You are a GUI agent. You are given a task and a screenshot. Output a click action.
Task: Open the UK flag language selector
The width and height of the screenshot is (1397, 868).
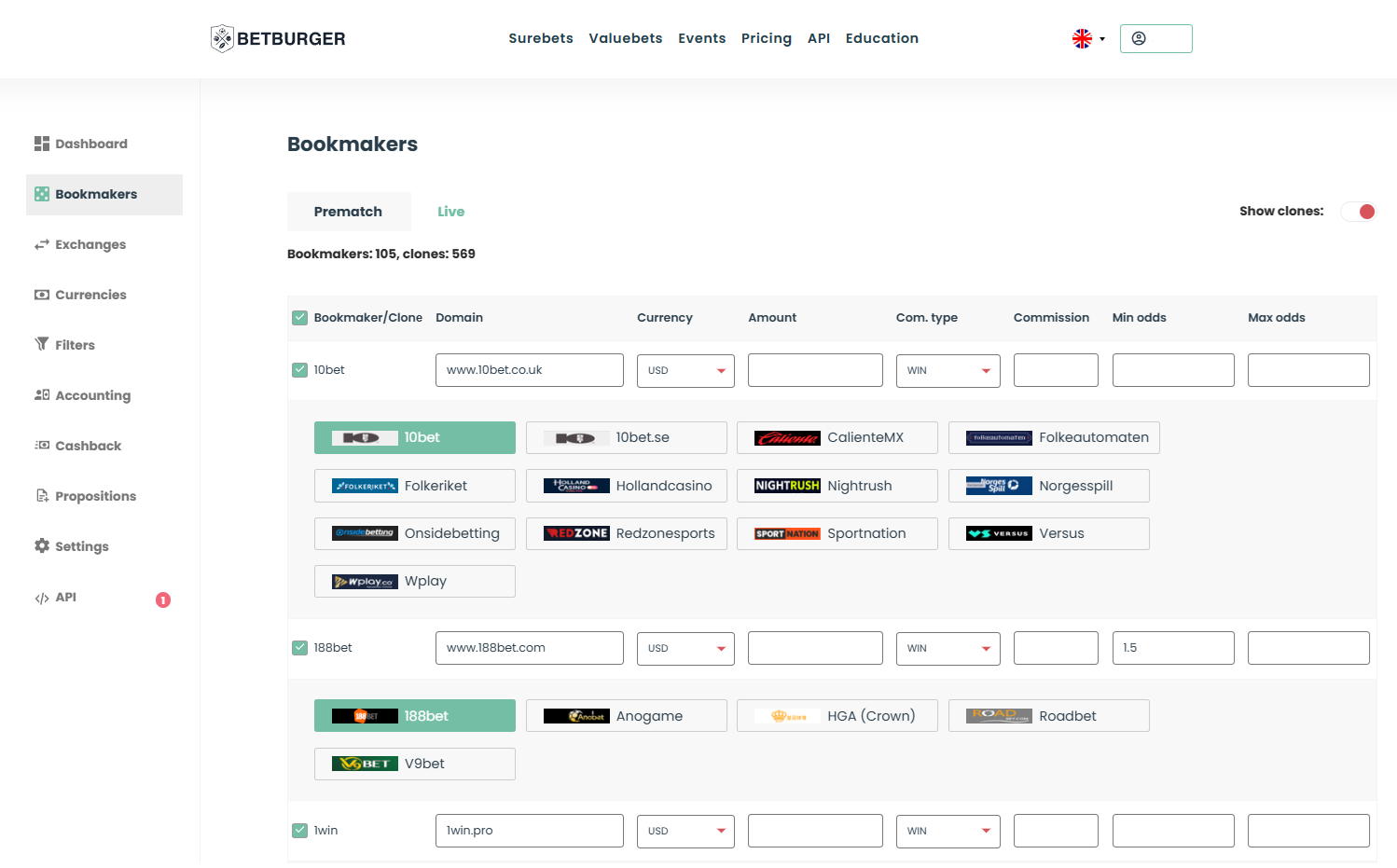[x=1088, y=38]
